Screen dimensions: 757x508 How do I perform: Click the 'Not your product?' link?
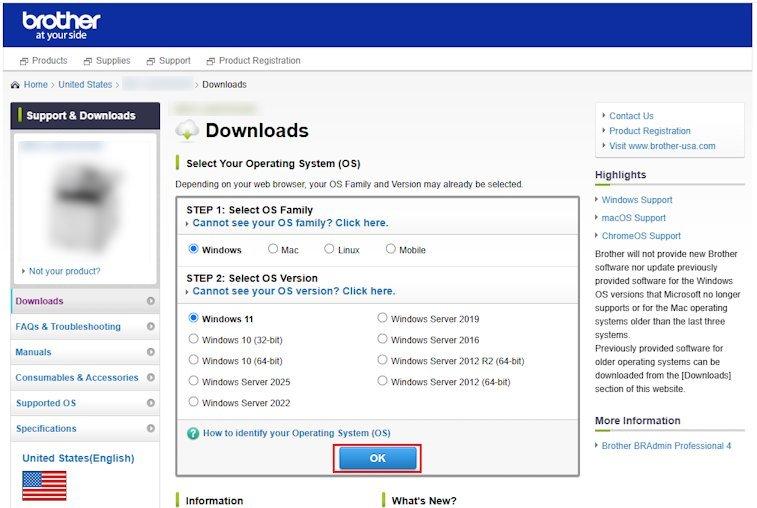[x=65, y=271]
